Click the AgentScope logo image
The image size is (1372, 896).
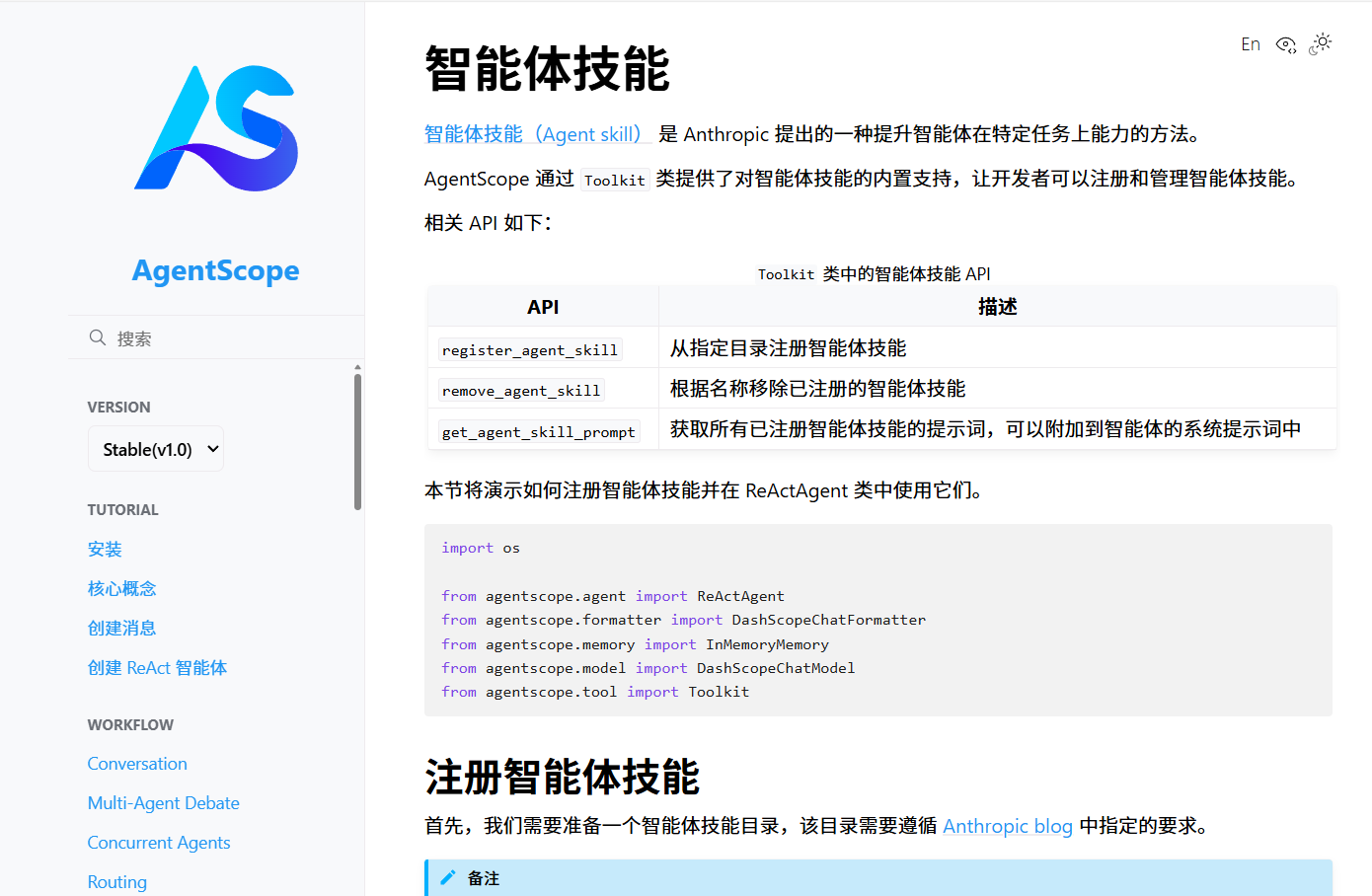(216, 128)
